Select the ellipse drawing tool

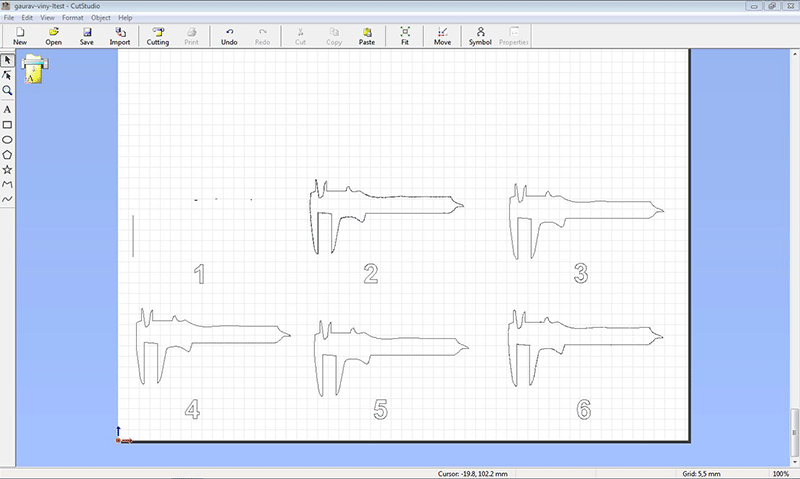[7, 139]
